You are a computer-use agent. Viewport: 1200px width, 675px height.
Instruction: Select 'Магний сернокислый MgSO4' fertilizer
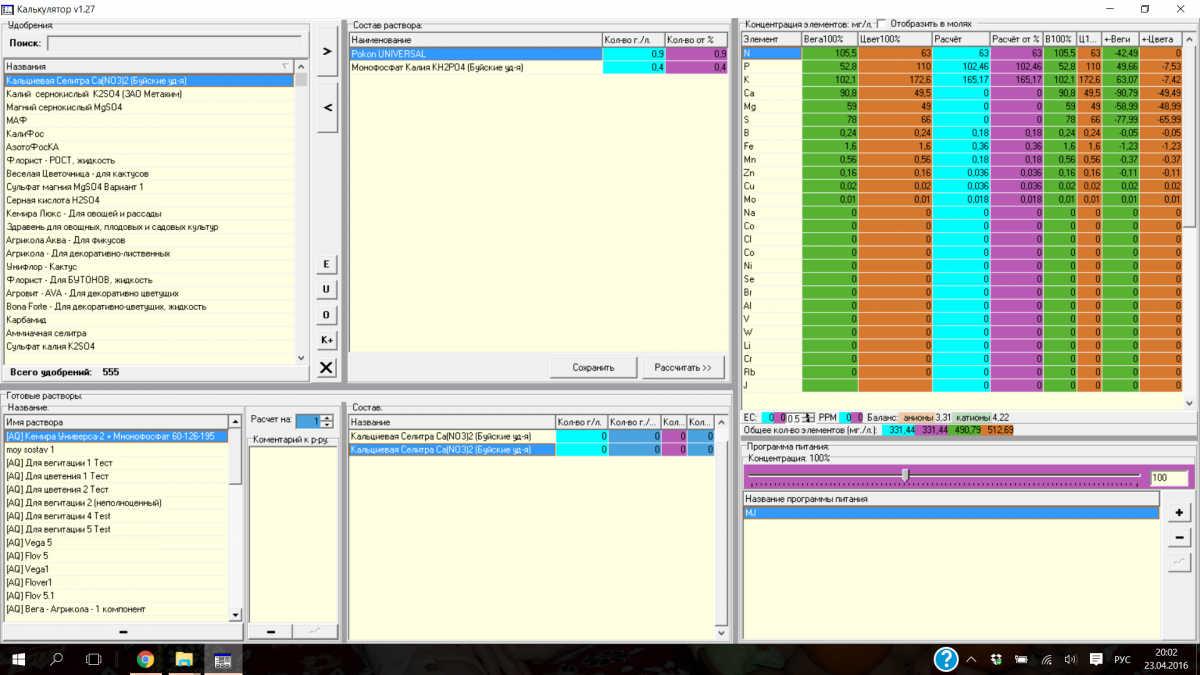point(150,106)
